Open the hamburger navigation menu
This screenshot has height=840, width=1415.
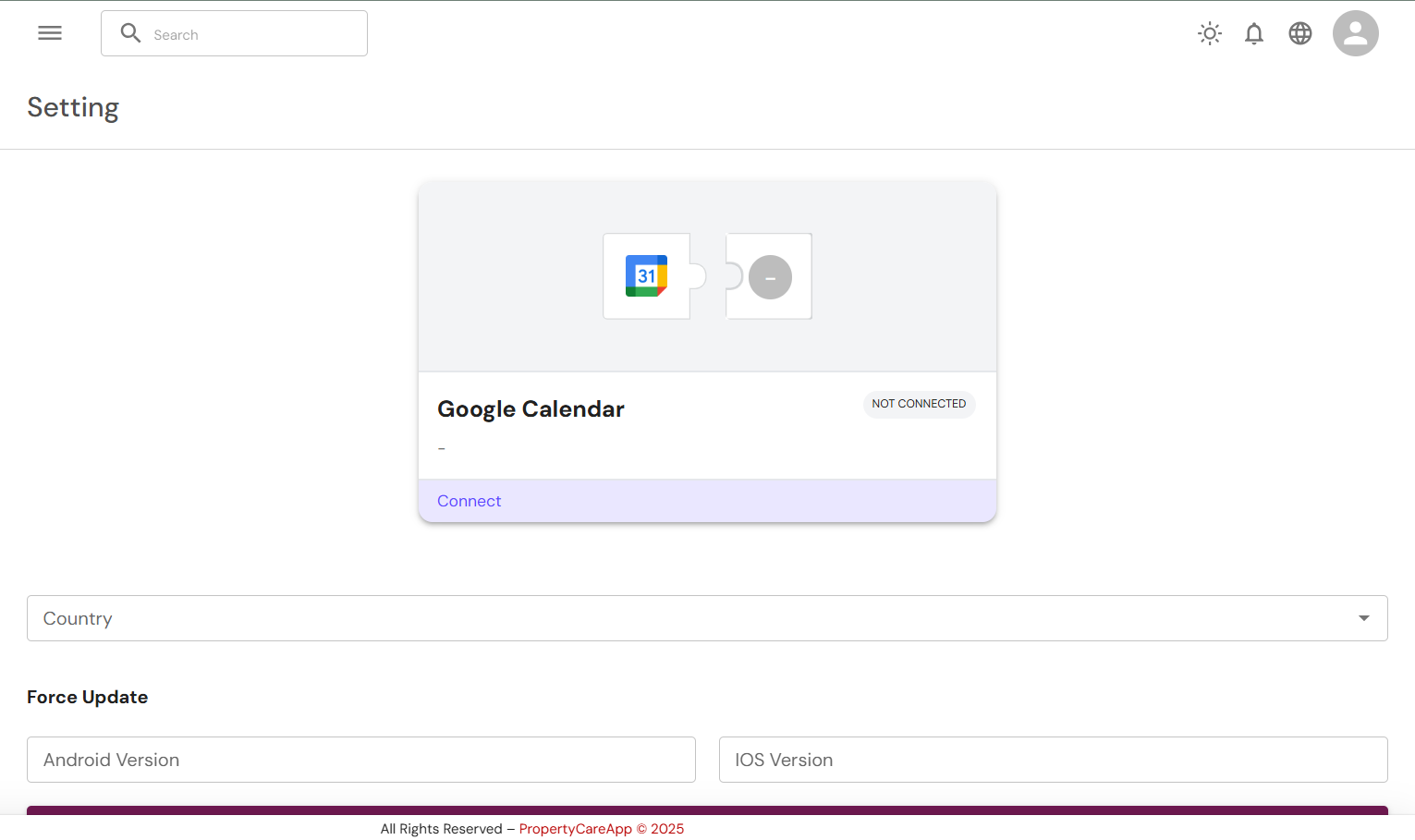tap(50, 33)
